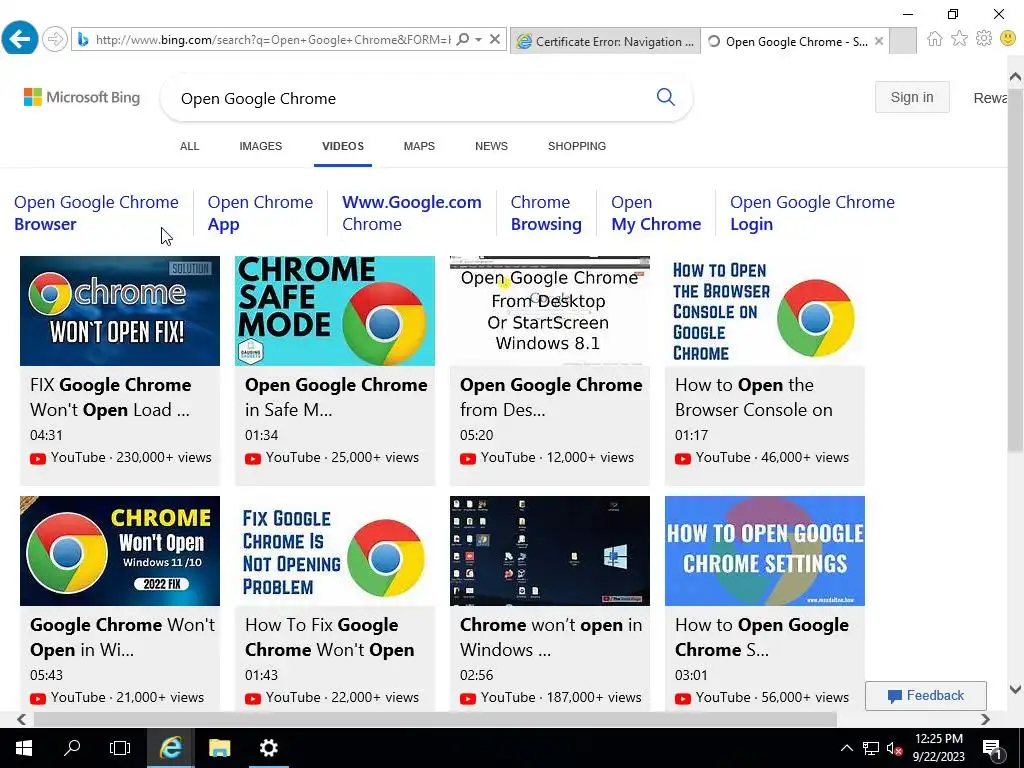Click the Sign in button
The width and height of the screenshot is (1024, 768).
[x=912, y=97]
